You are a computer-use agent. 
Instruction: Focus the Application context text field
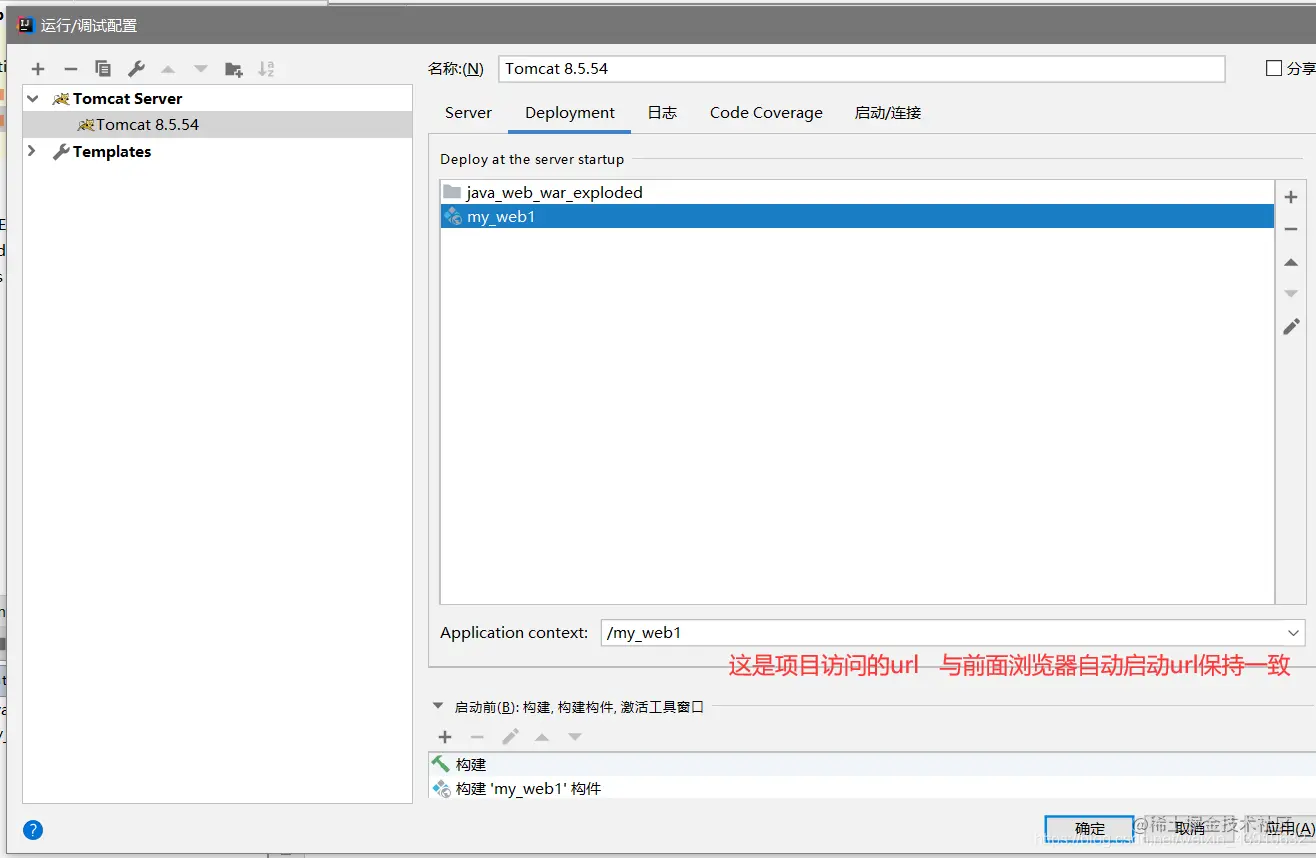coord(941,633)
